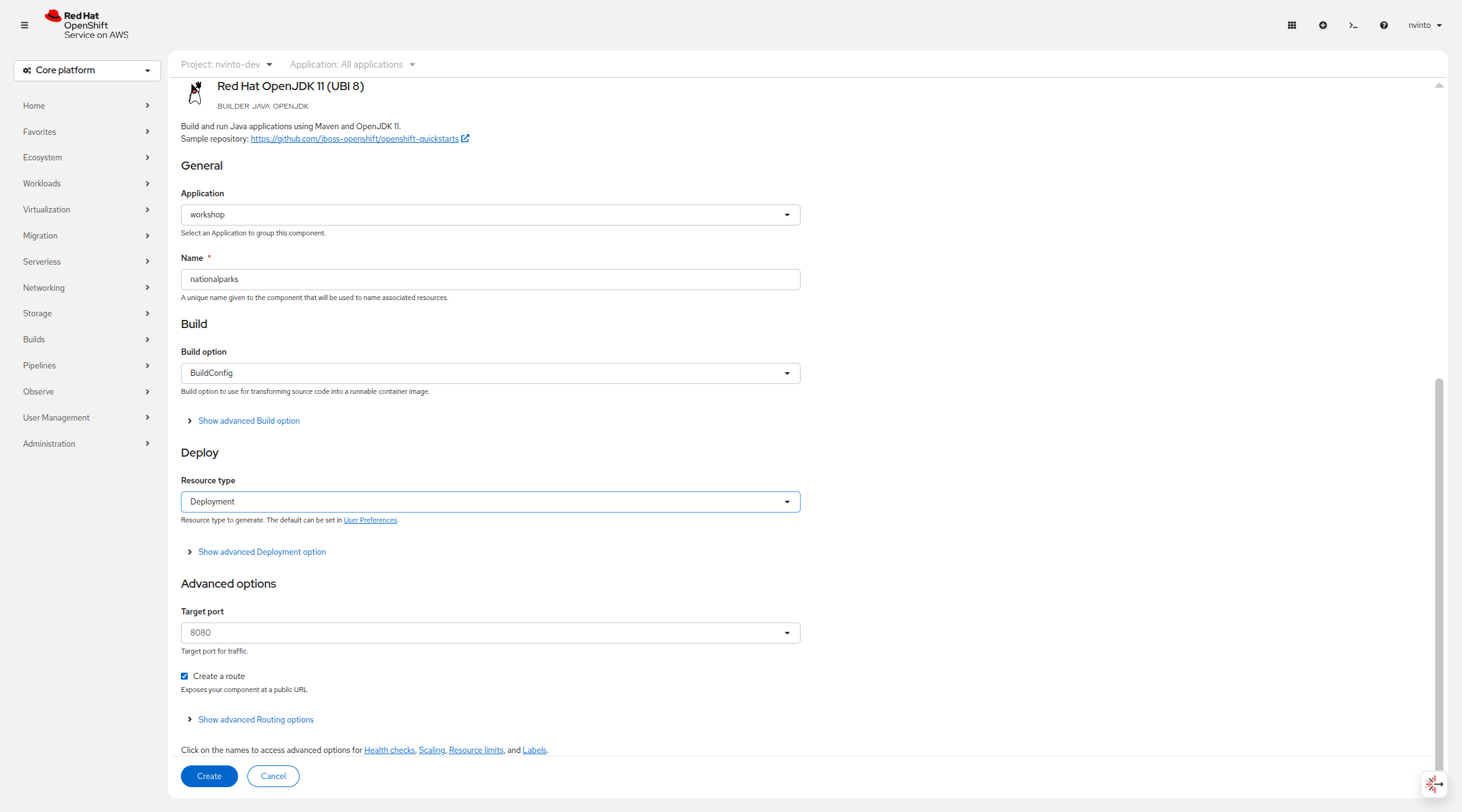Expand the Pipelines navigation section

click(x=86, y=366)
